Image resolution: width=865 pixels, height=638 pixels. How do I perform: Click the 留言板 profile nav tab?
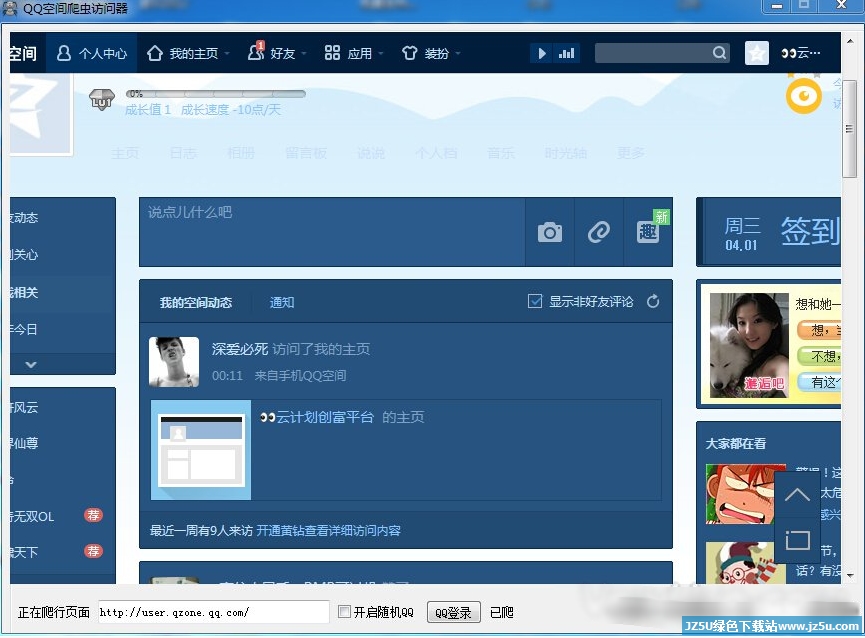306,153
